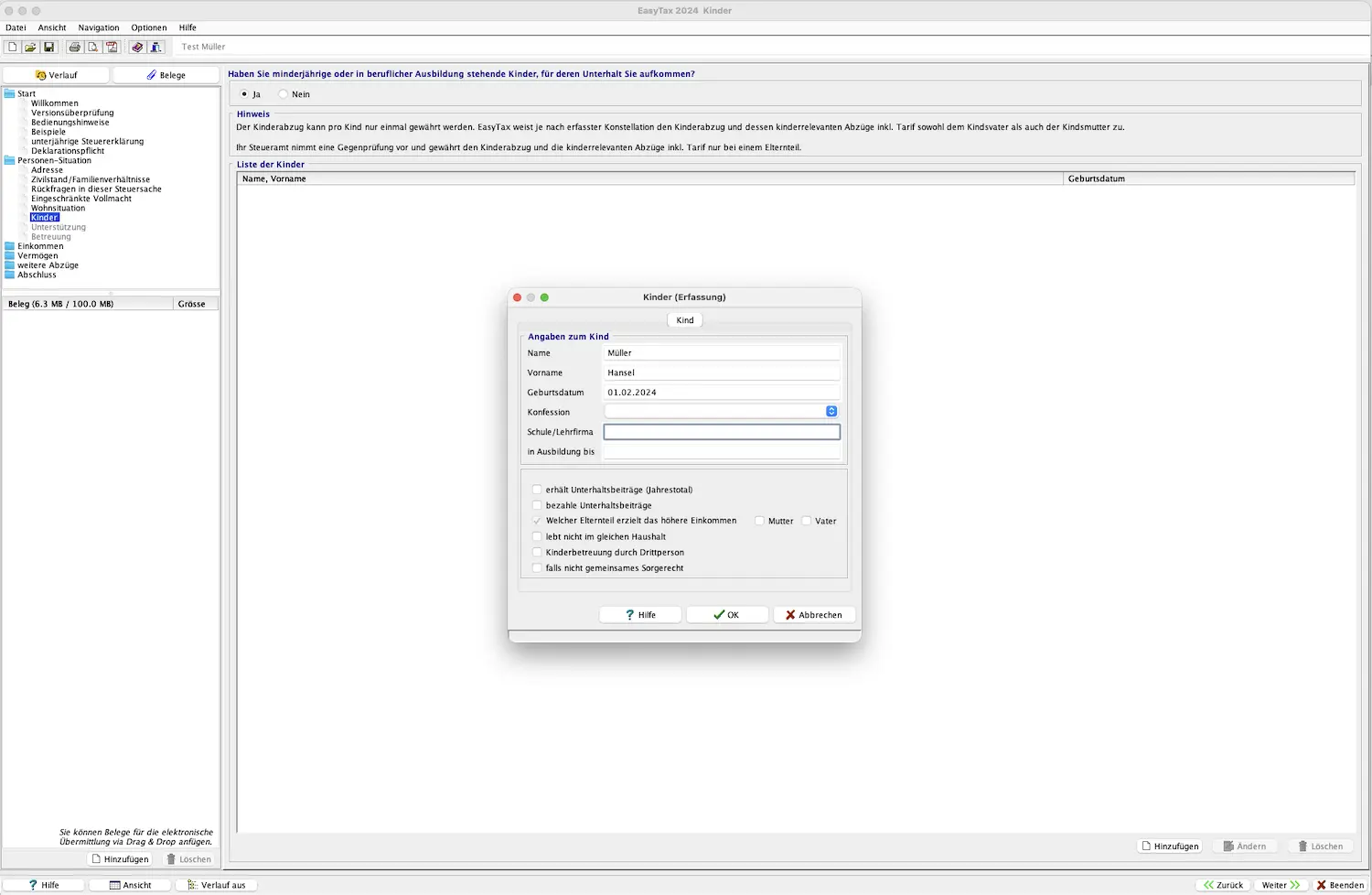
Task: Click the Abbrechen button
Action: pyautogui.click(x=813, y=615)
